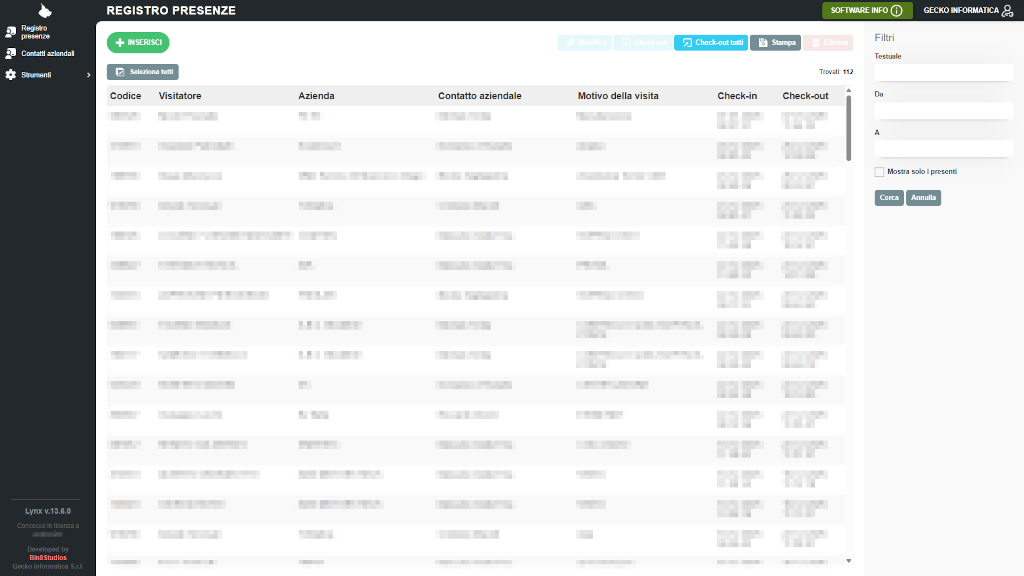Open the Gecko Informatica user account icon
This screenshot has height=576, width=1024.
pyautogui.click(x=1009, y=11)
